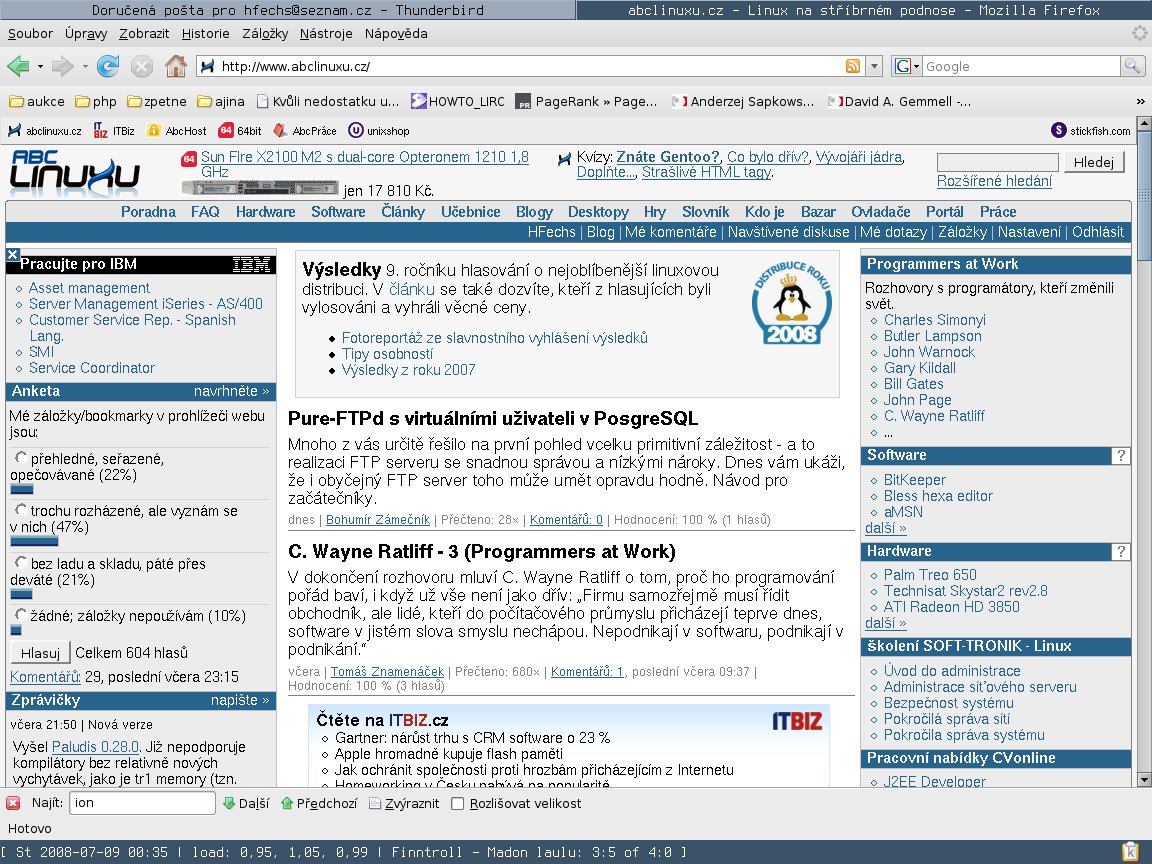Focus the site search box beside Hledej
This screenshot has height=864, width=1152.
pyautogui.click(x=998, y=162)
